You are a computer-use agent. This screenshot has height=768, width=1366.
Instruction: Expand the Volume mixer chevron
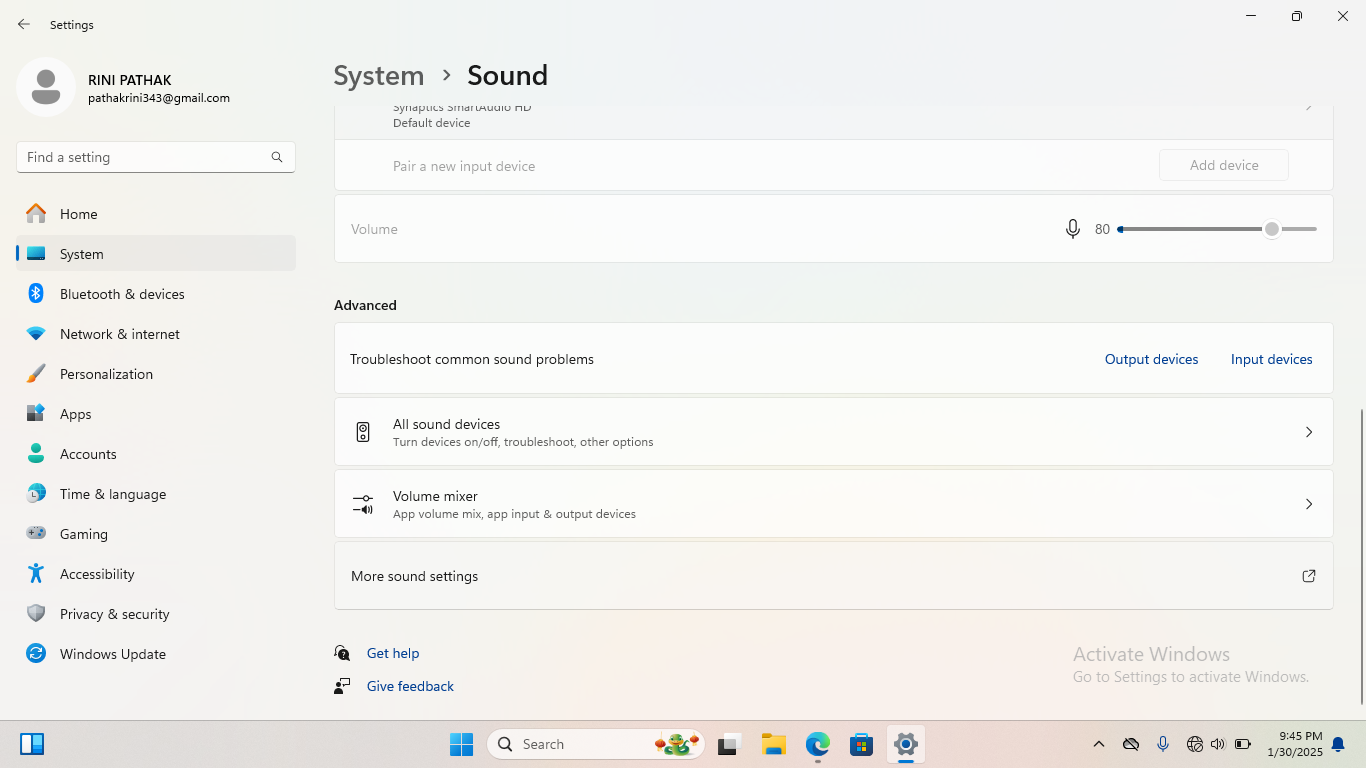(x=1308, y=504)
